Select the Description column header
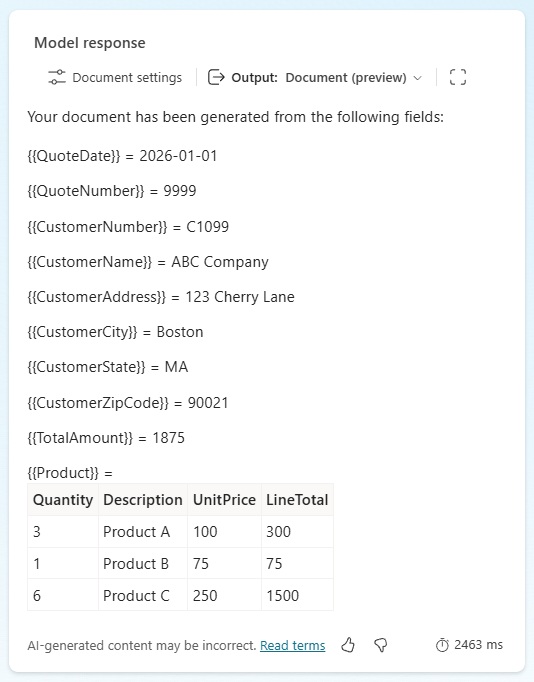 click(143, 500)
